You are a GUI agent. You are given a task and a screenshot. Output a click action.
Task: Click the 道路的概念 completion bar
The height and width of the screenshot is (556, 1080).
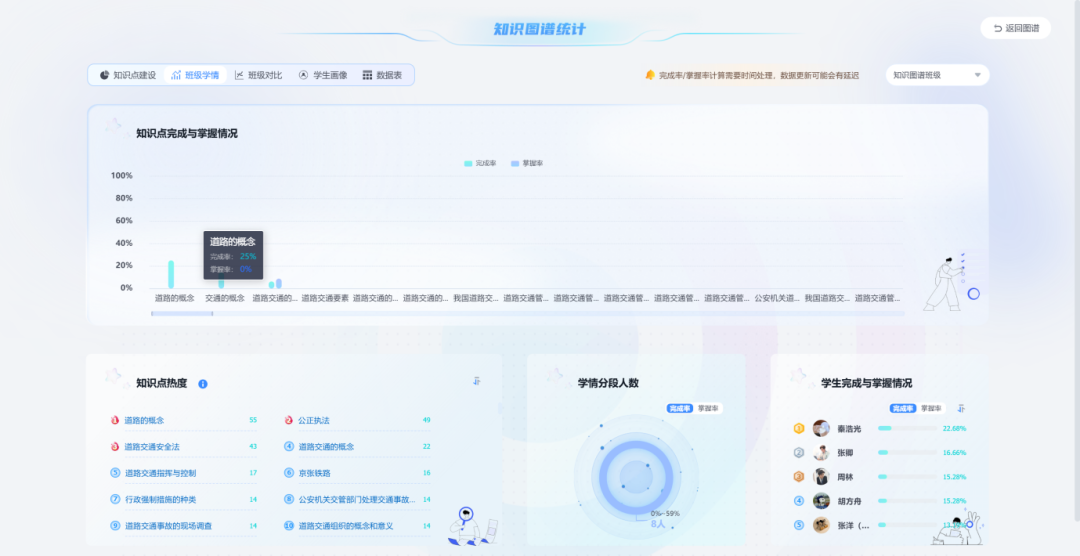tap(171, 274)
